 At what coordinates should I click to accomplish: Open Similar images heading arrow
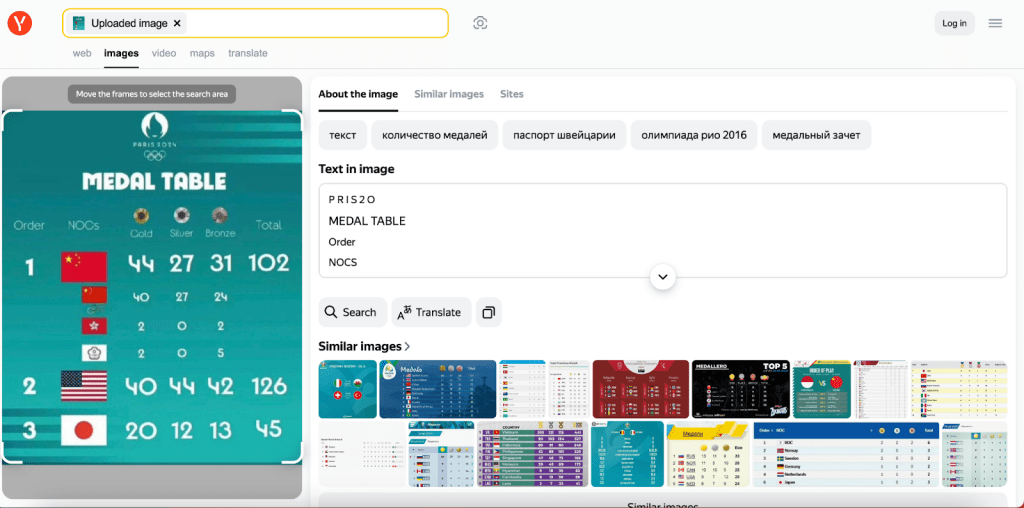407,347
